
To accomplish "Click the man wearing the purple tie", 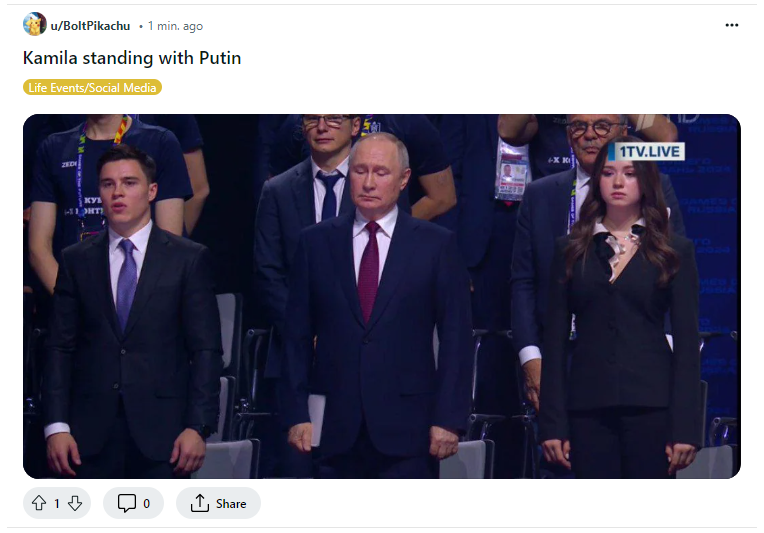I will point(132,312).
